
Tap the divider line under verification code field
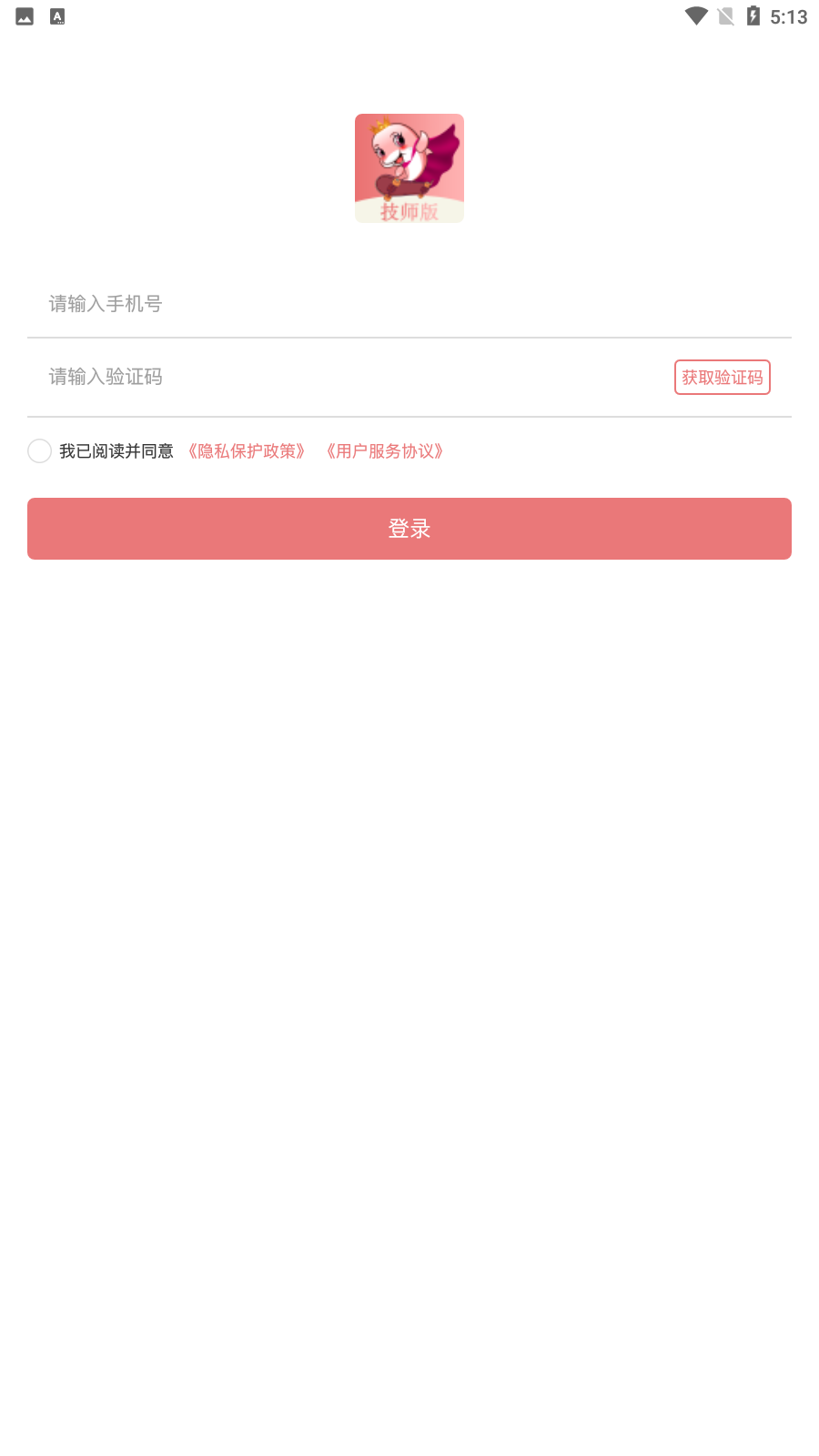point(409,417)
